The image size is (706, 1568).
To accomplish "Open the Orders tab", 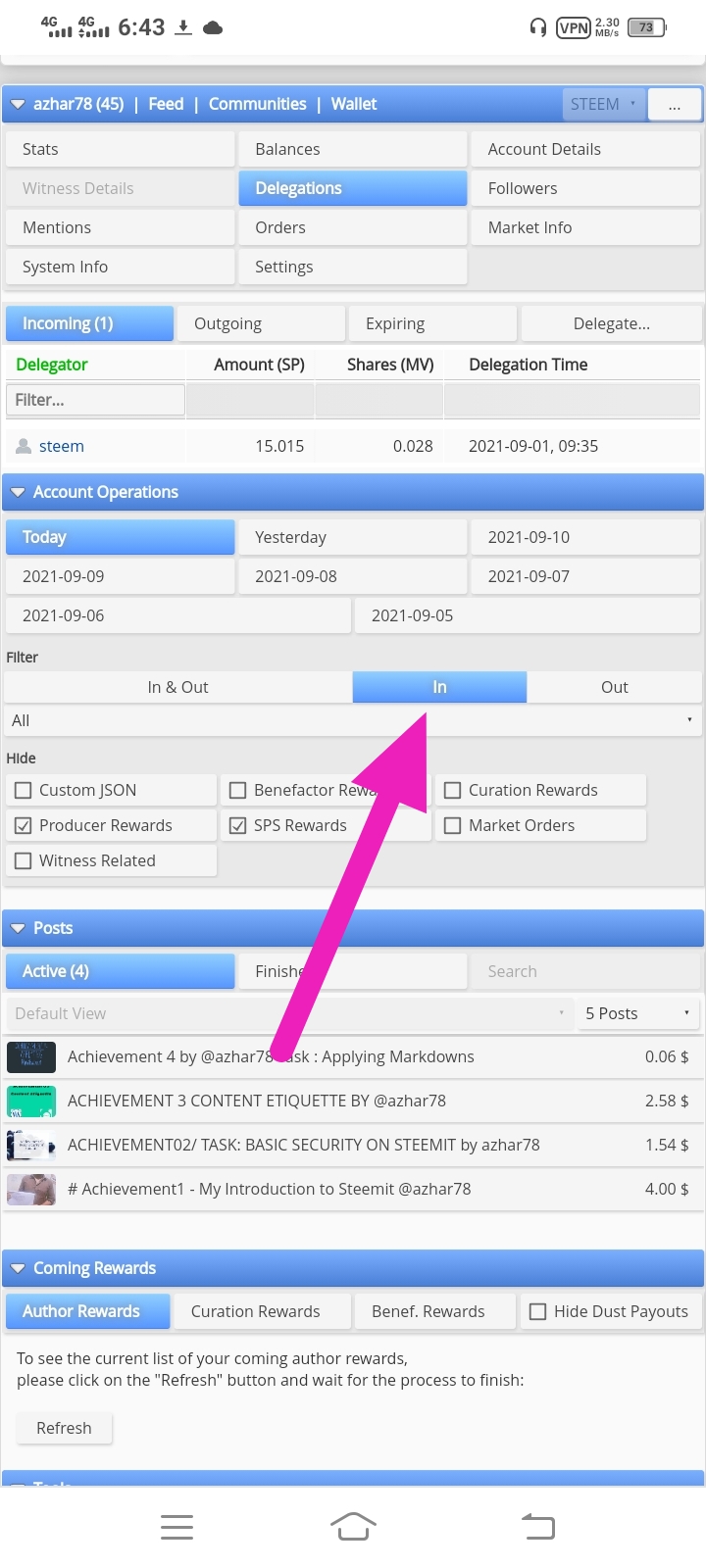I will [x=353, y=227].
